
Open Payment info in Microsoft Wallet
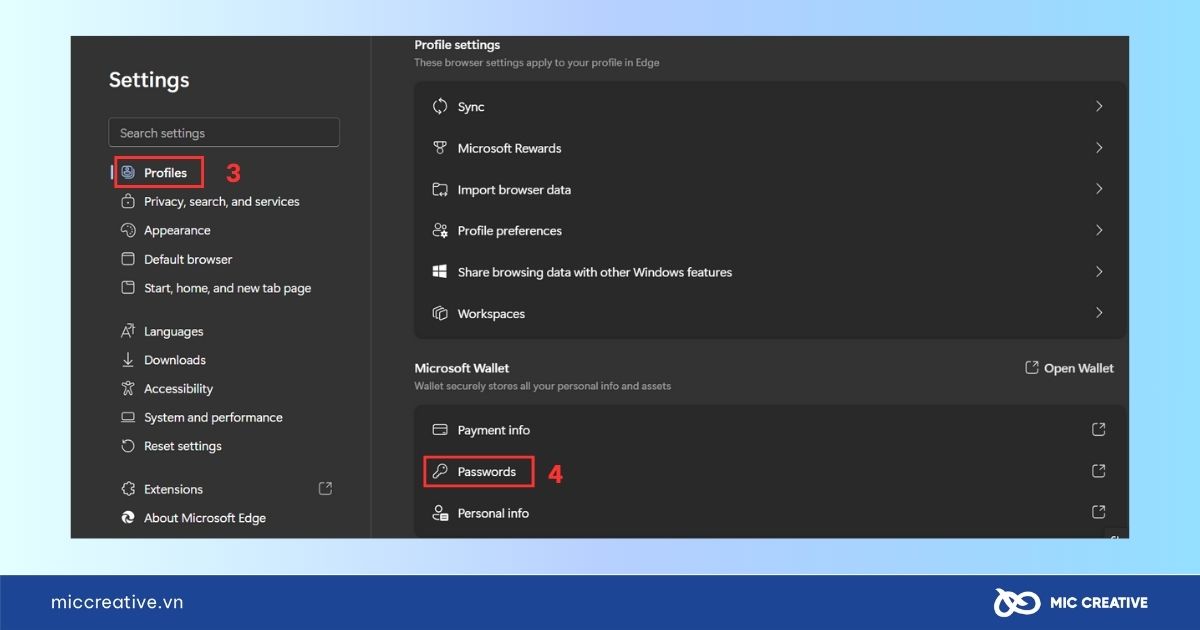[x=770, y=430]
